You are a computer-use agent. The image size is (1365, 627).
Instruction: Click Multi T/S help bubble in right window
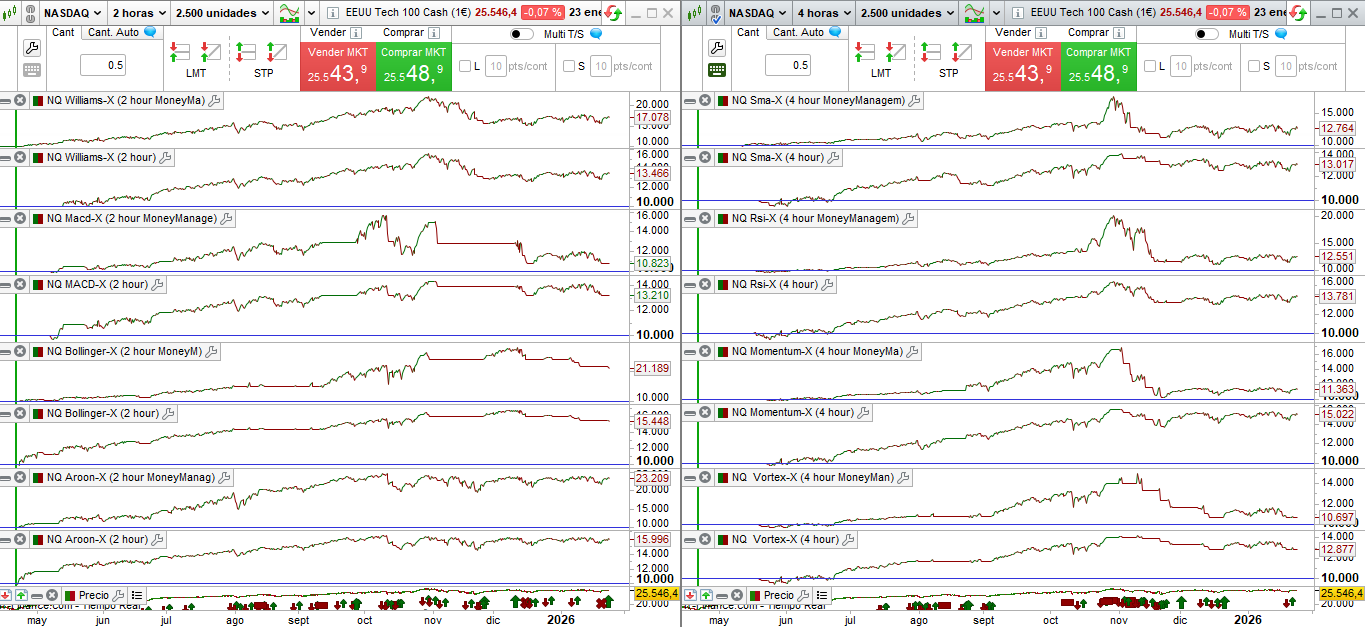[x=1281, y=33]
